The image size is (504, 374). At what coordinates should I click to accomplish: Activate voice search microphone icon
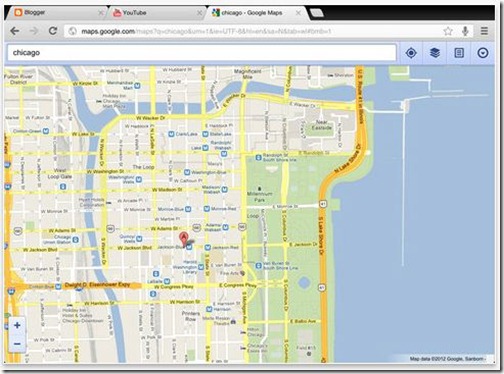click(465, 31)
